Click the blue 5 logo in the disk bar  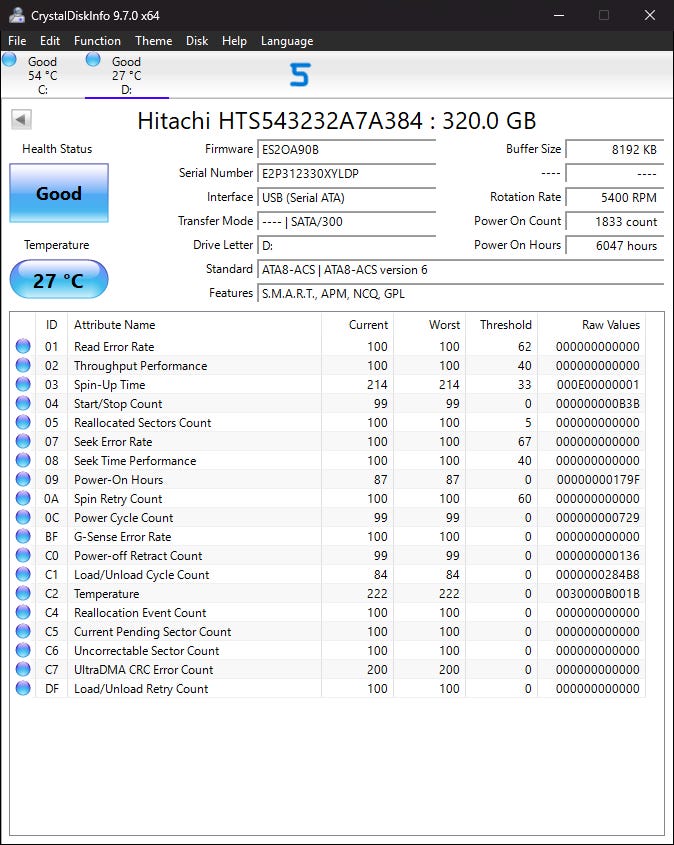(300, 74)
